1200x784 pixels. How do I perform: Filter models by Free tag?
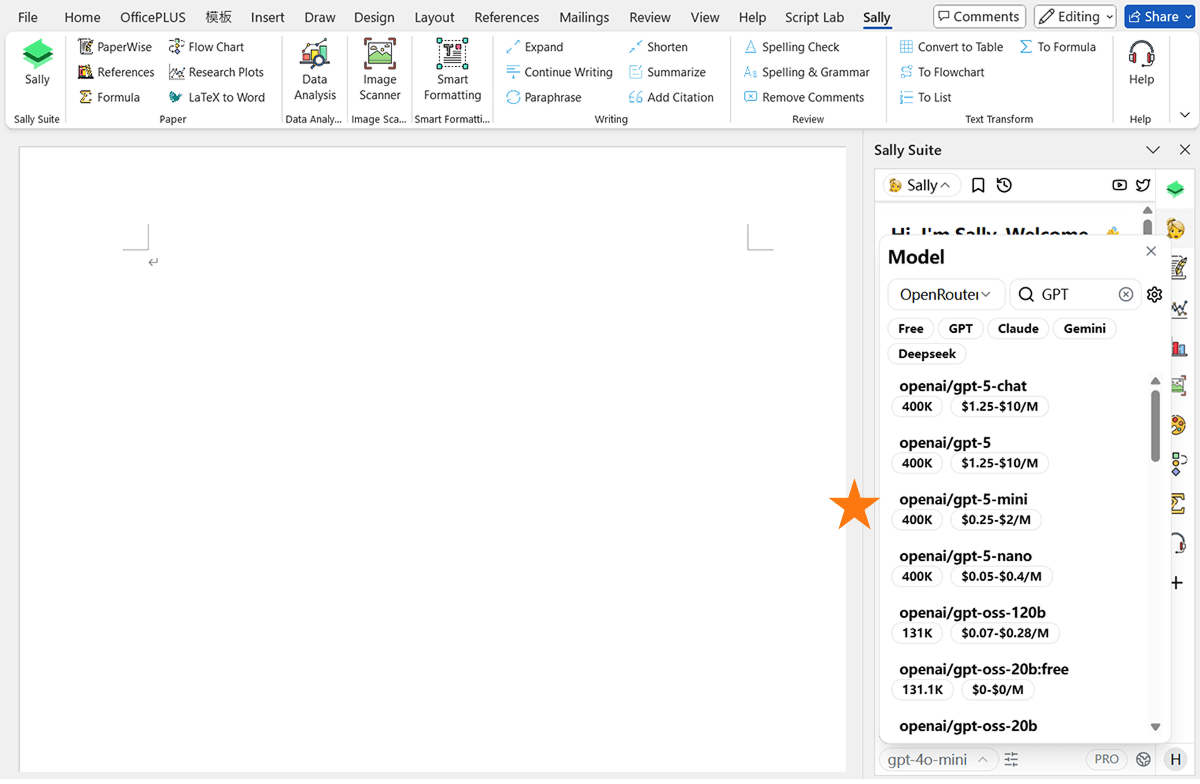click(x=911, y=328)
